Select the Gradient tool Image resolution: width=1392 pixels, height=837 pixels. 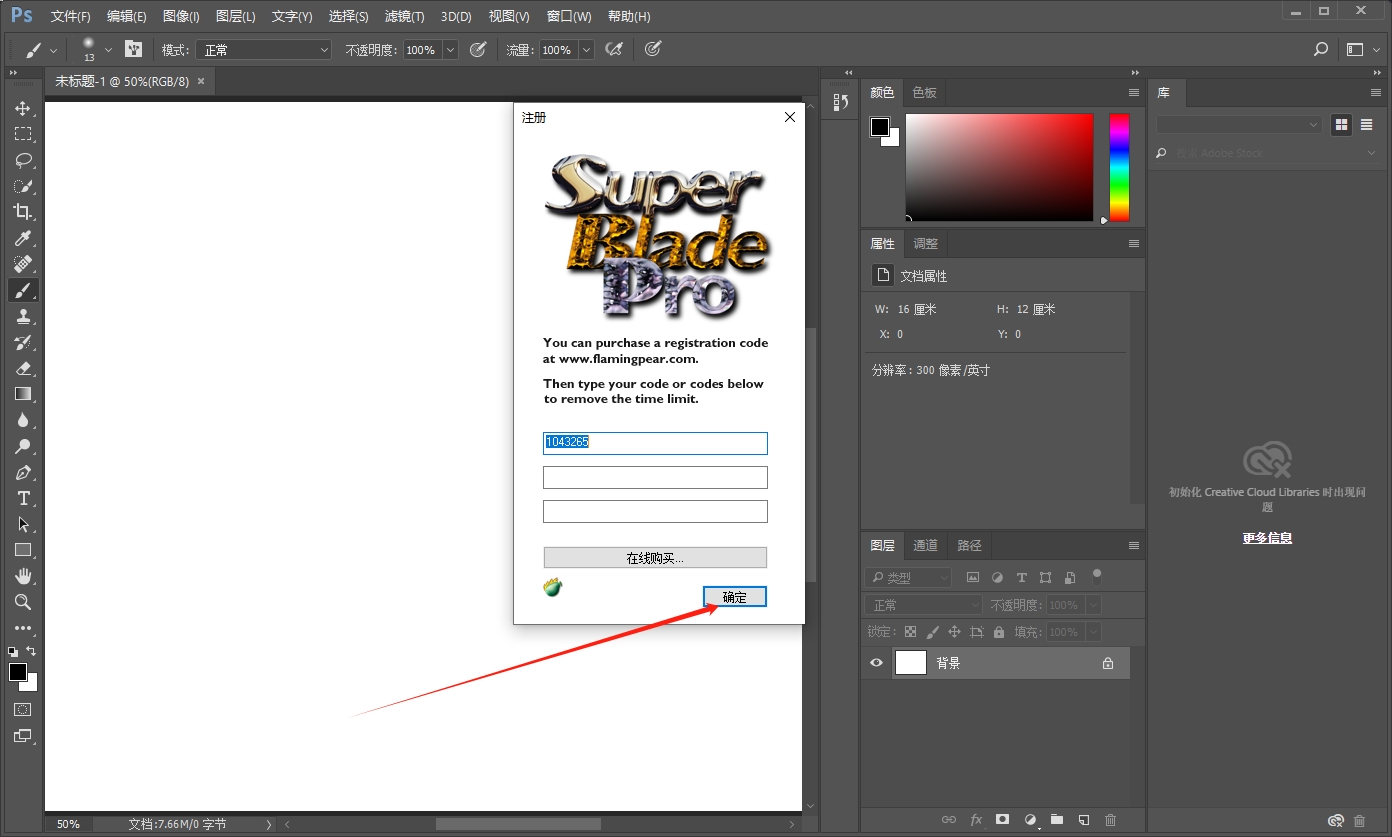coord(22,394)
